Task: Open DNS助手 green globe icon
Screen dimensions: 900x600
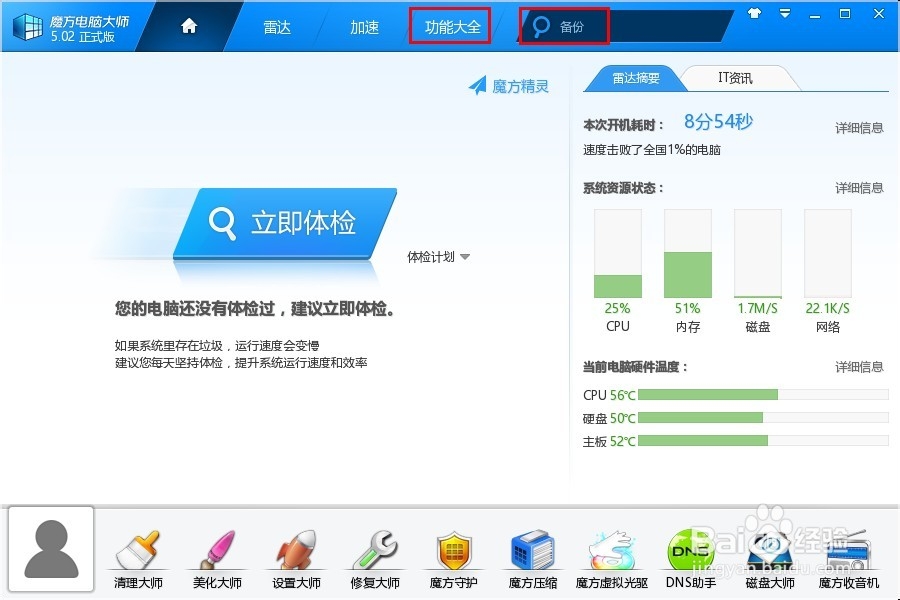Action: coord(690,550)
